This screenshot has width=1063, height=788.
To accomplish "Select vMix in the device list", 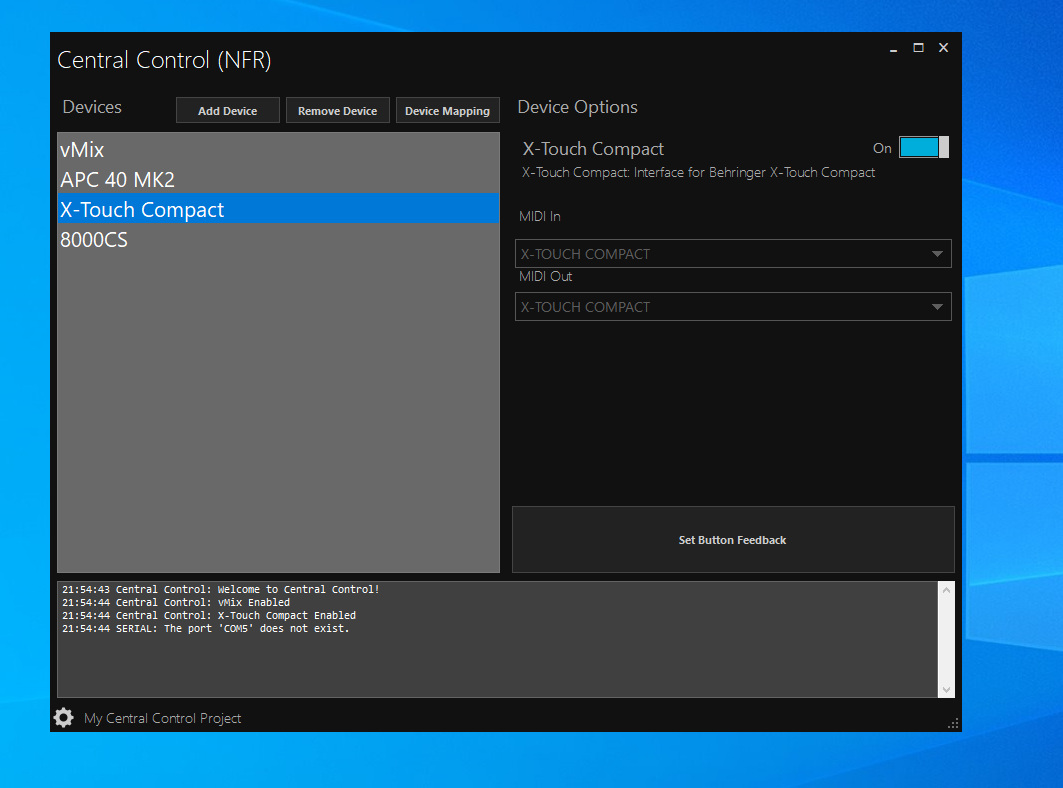I will tap(82, 150).
